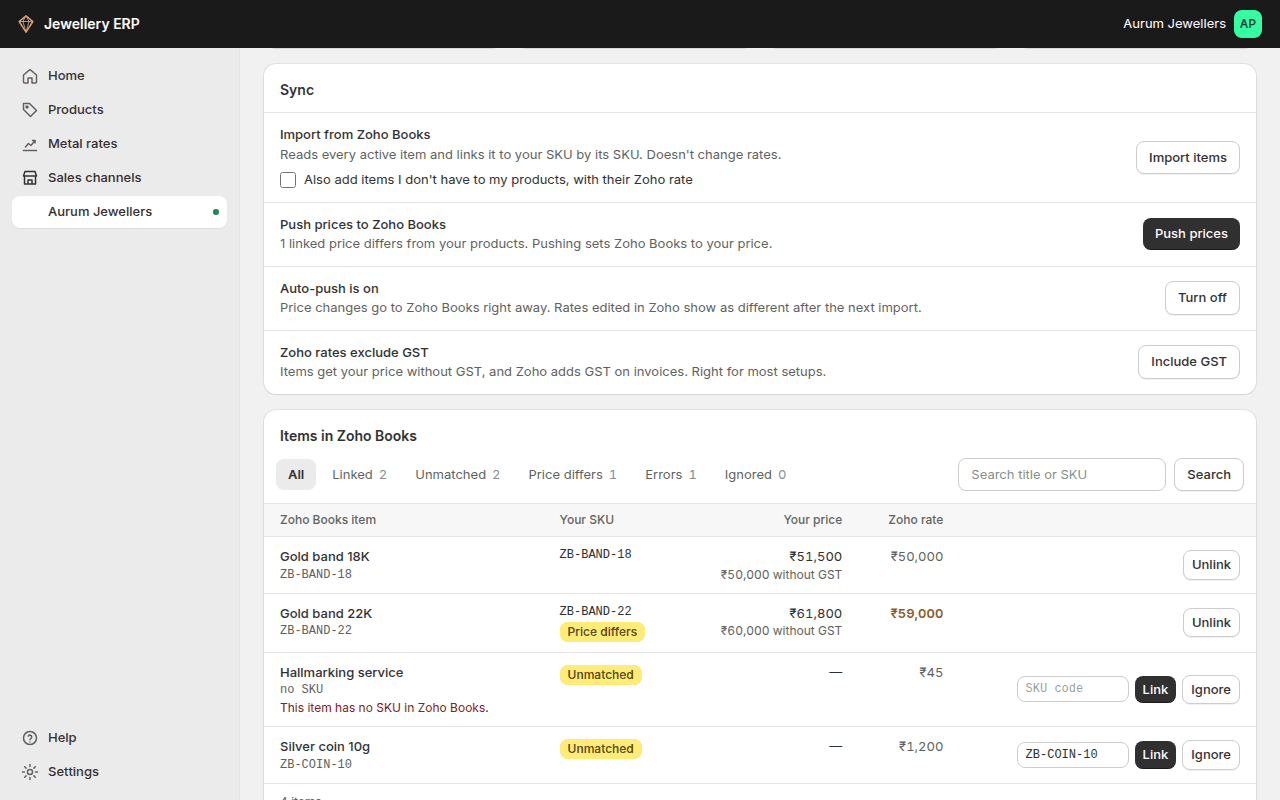Image resolution: width=1280 pixels, height=800 pixels.
Task: Switch to the Linked tab
Action: [359, 475]
